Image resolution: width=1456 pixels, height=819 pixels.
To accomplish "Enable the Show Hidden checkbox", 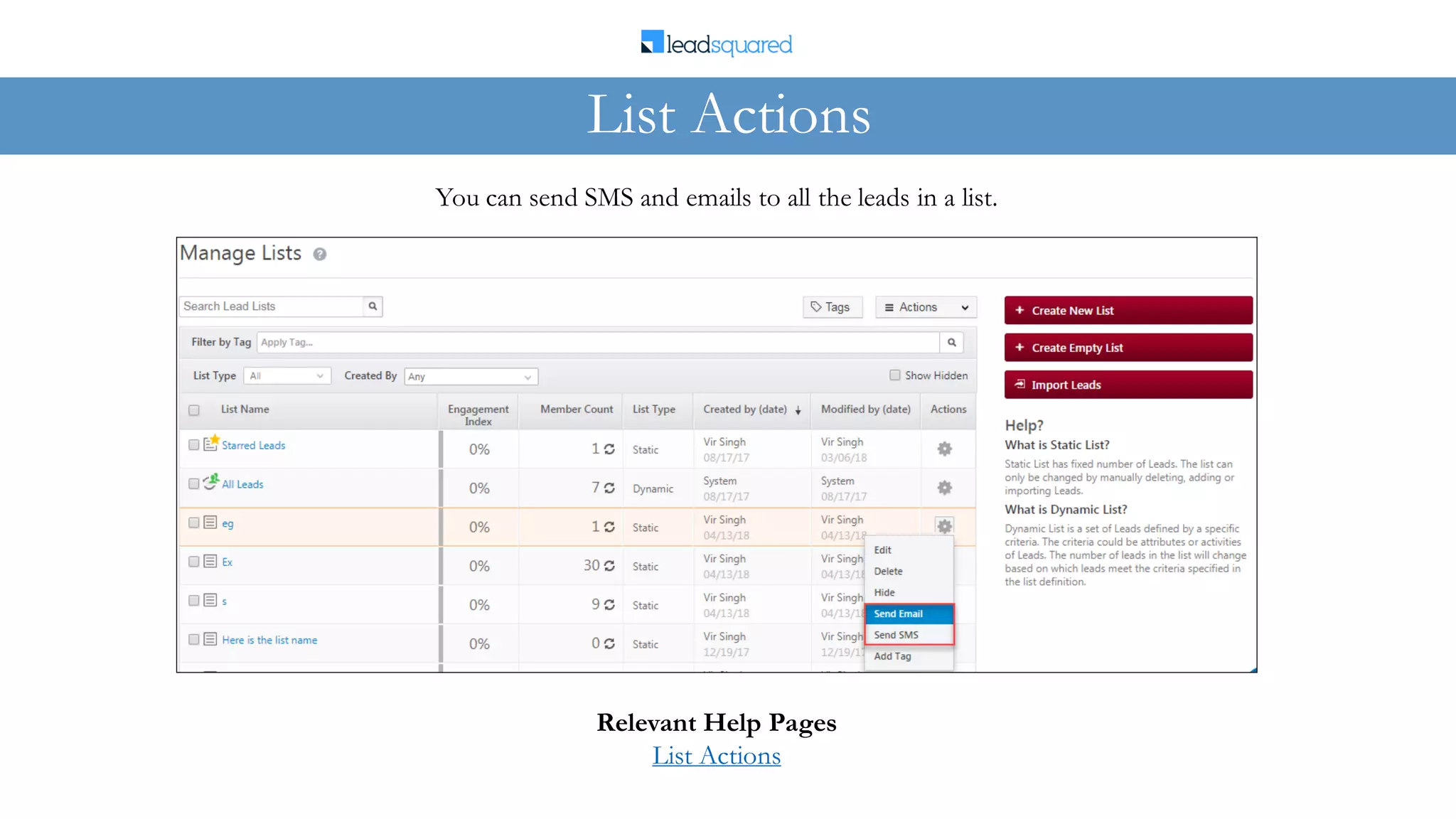I will (x=895, y=375).
